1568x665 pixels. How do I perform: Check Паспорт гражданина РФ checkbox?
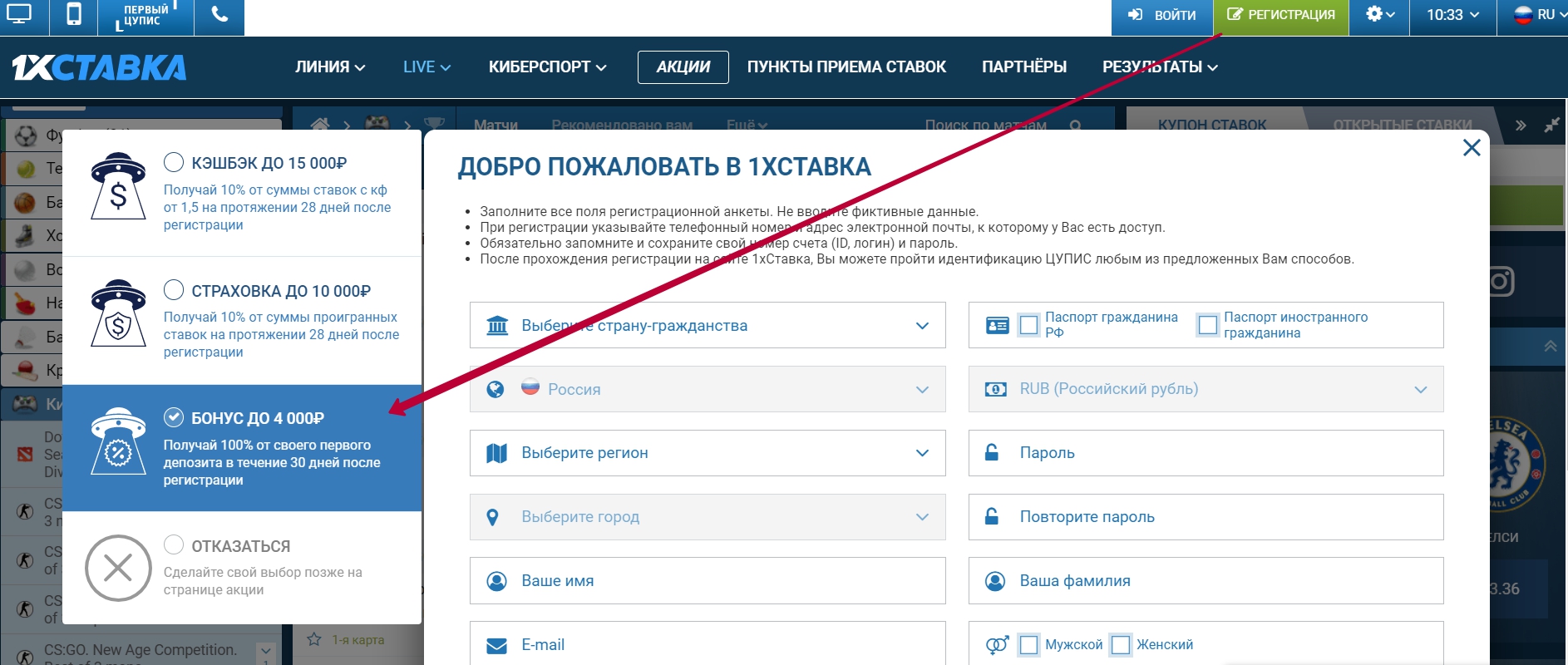(1028, 325)
